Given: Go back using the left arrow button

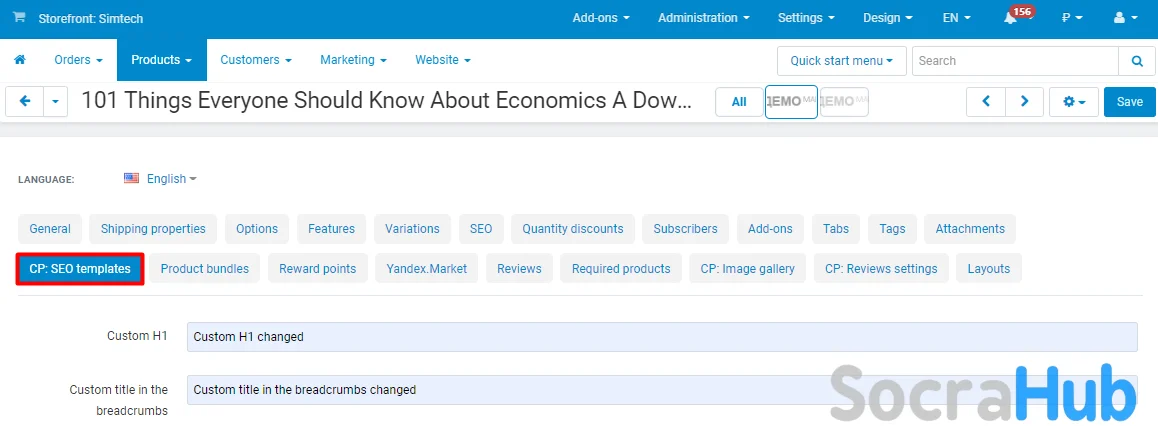Looking at the screenshot, I should coord(24,102).
